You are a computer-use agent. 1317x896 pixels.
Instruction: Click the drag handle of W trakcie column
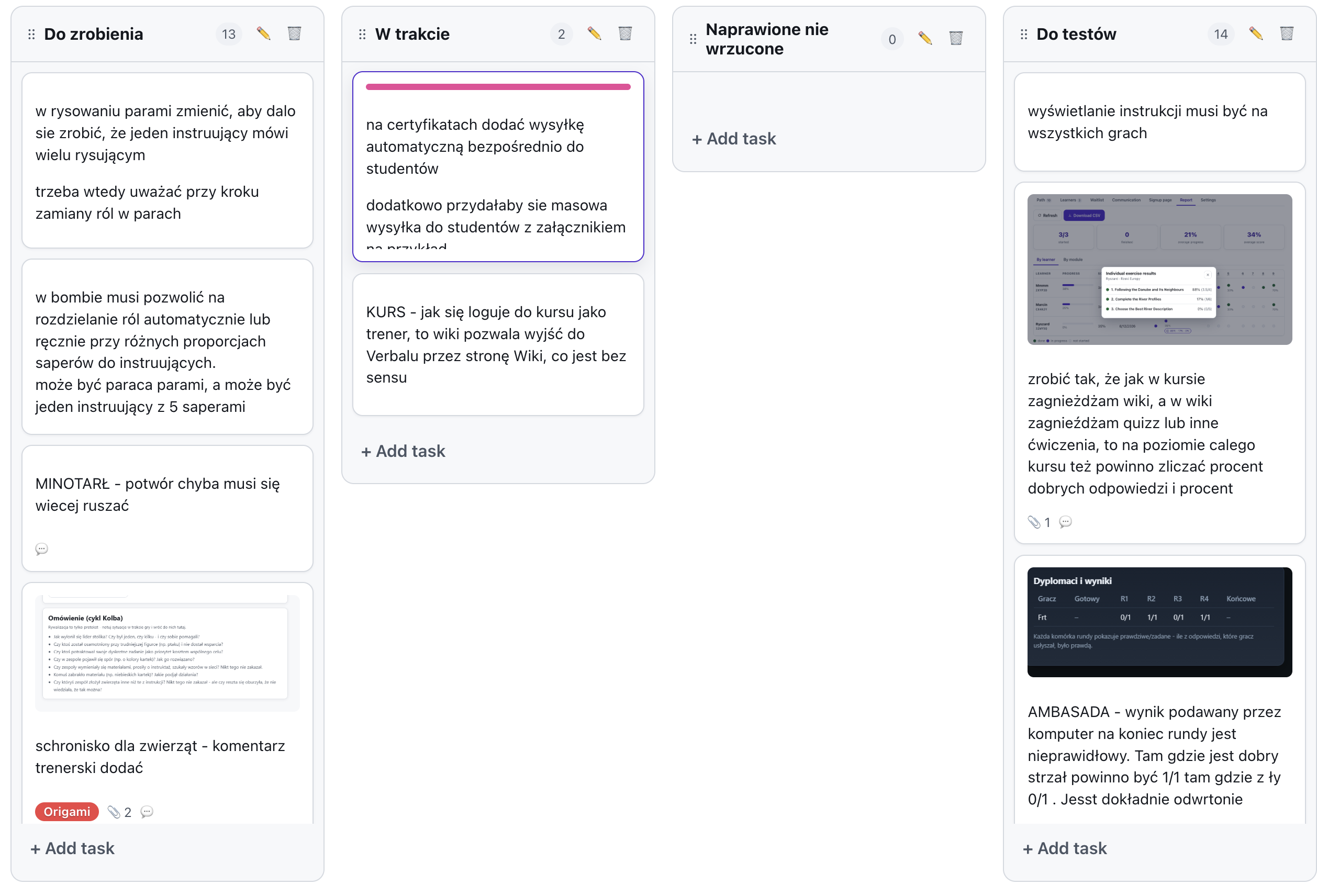363,34
